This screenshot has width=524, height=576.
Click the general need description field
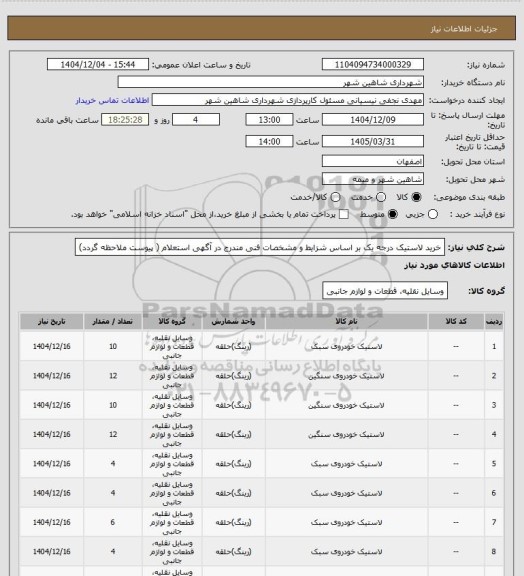click(x=260, y=248)
